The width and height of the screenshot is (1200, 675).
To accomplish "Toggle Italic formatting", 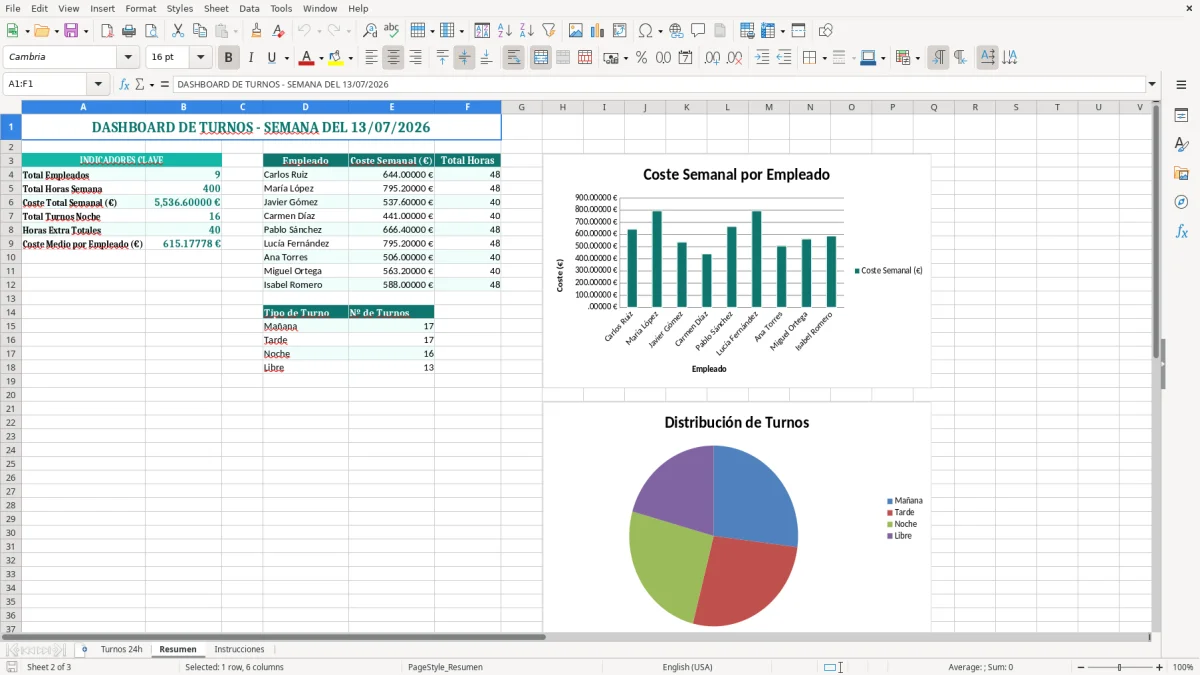I will 251,58.
